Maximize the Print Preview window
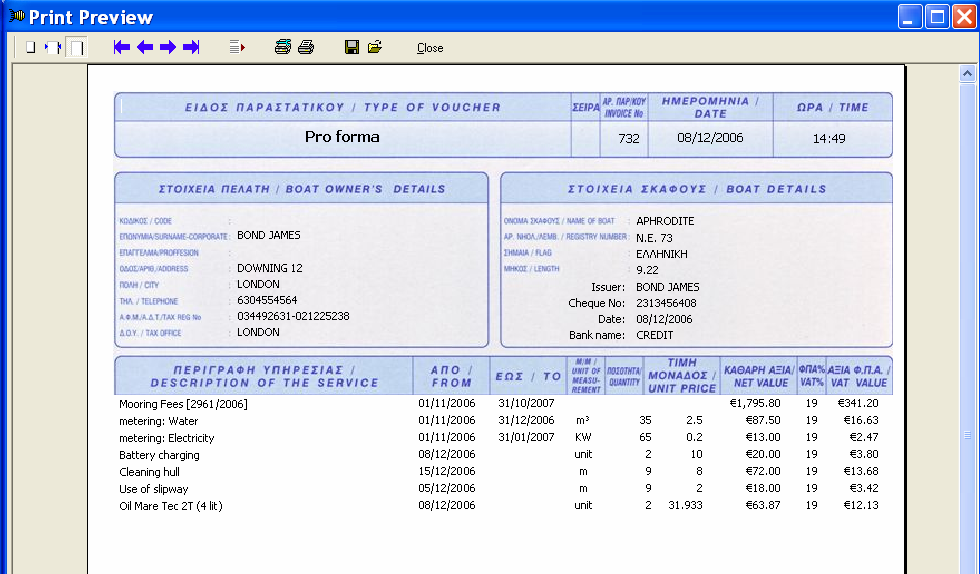 coord(938,17)
